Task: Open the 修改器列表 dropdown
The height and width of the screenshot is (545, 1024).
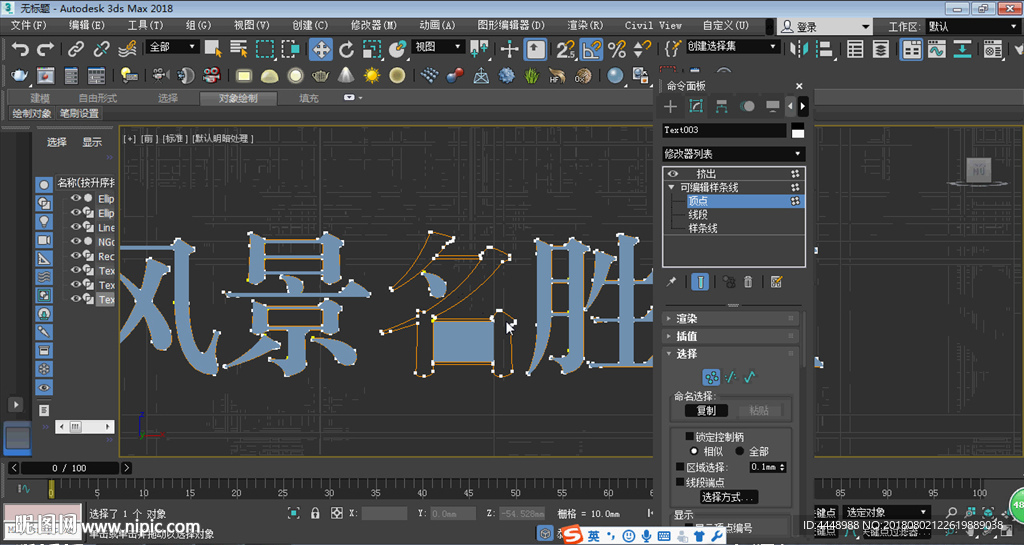Action: coord(733,154)
